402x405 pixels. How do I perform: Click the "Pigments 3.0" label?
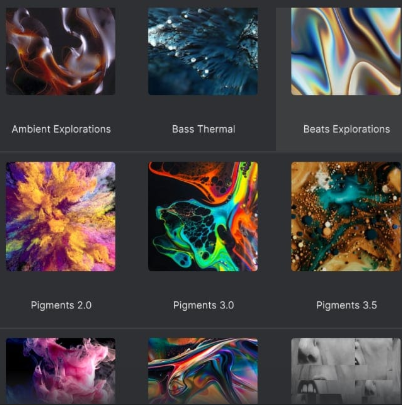[x=204, y=305]
